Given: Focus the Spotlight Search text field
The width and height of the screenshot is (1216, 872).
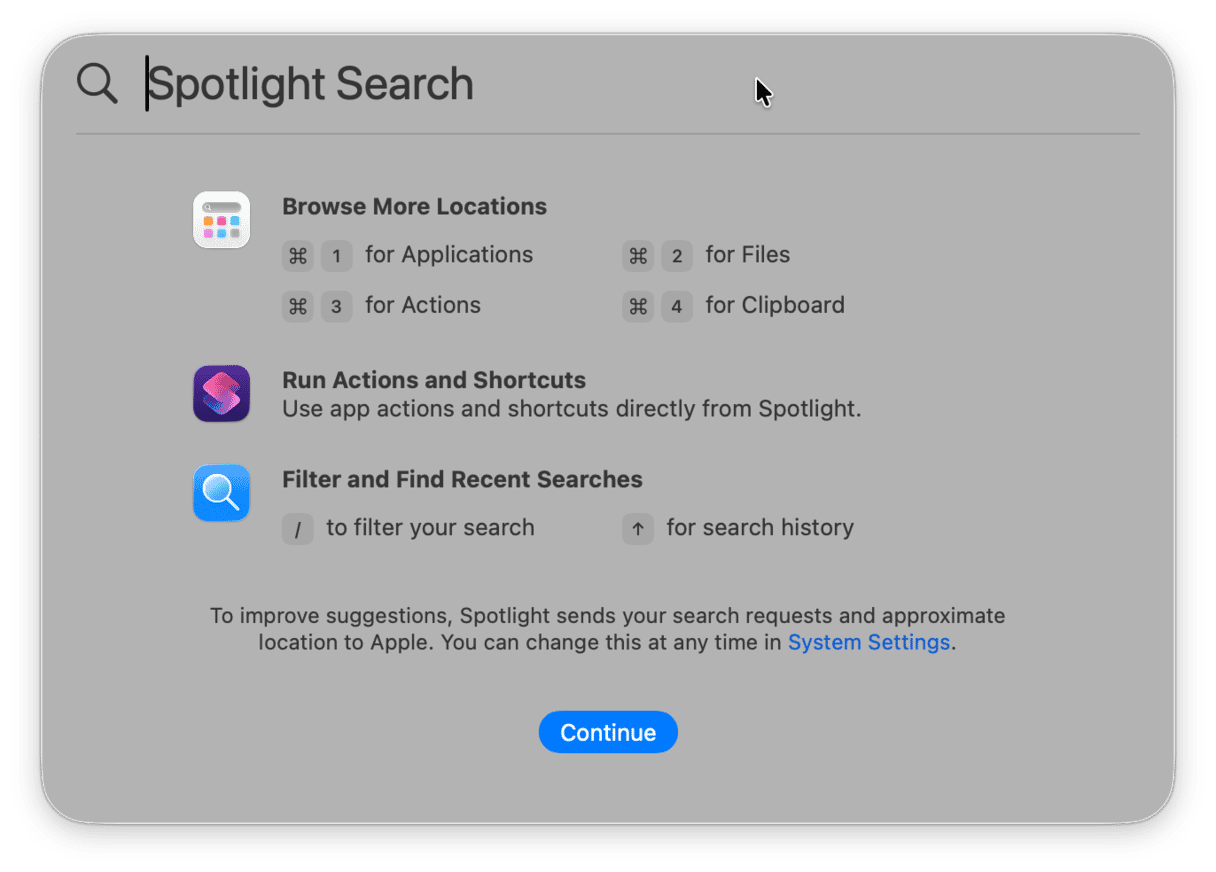Looking at the screenshot, I should coord(640,83).
